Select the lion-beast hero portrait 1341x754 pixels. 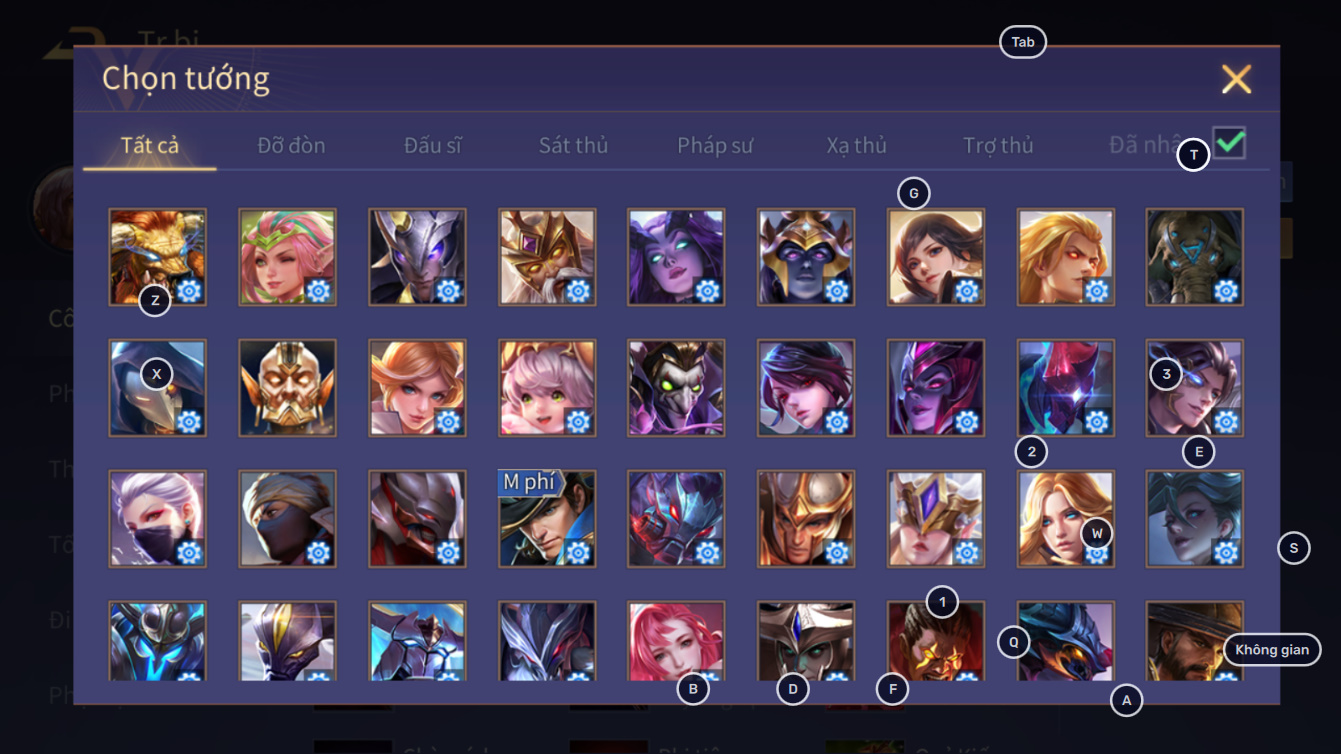point(157,256)
